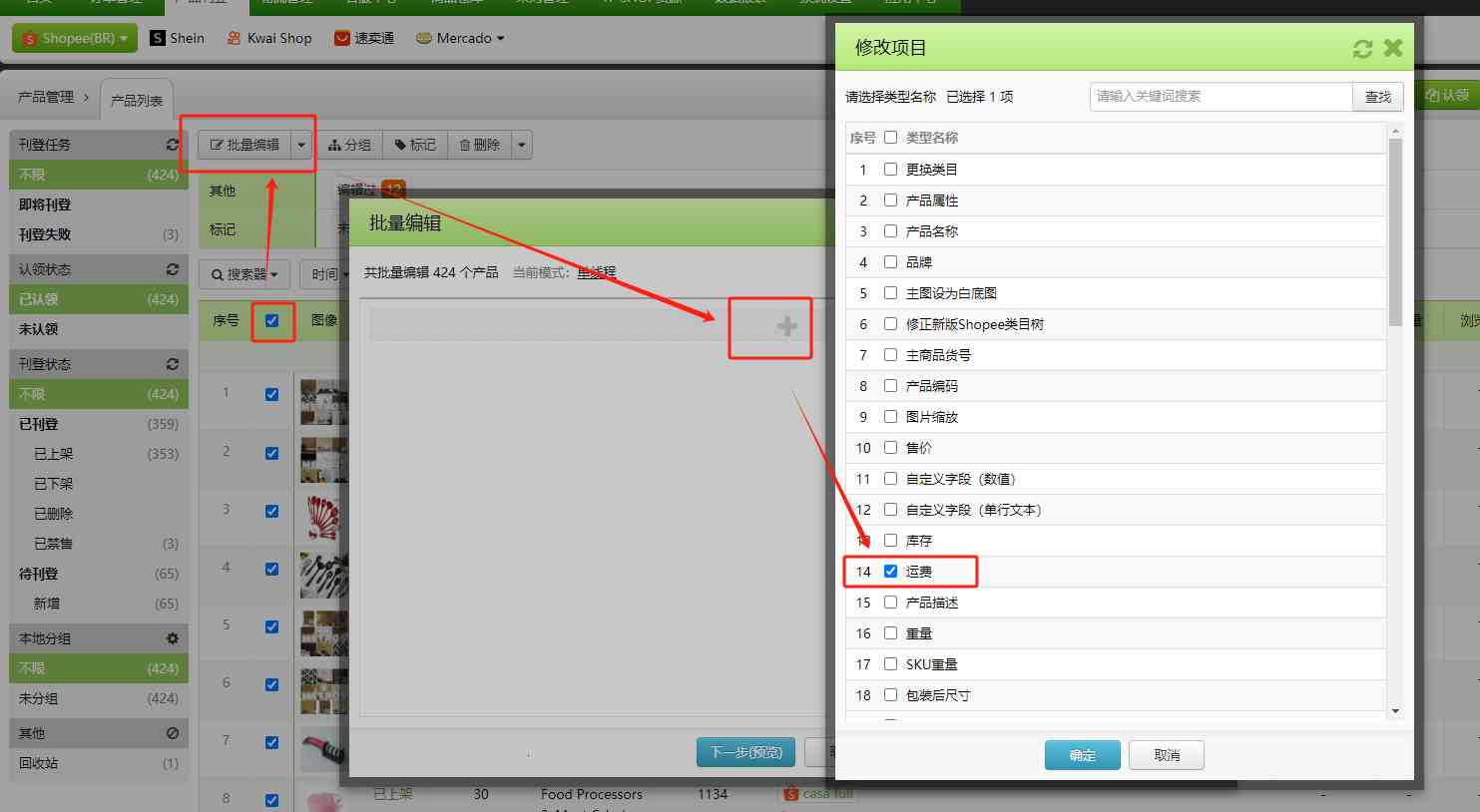Toggle the select-all checkbox in the 序号 column
This screenshot has height=812, width=1480.
click(x=272, y=320)
